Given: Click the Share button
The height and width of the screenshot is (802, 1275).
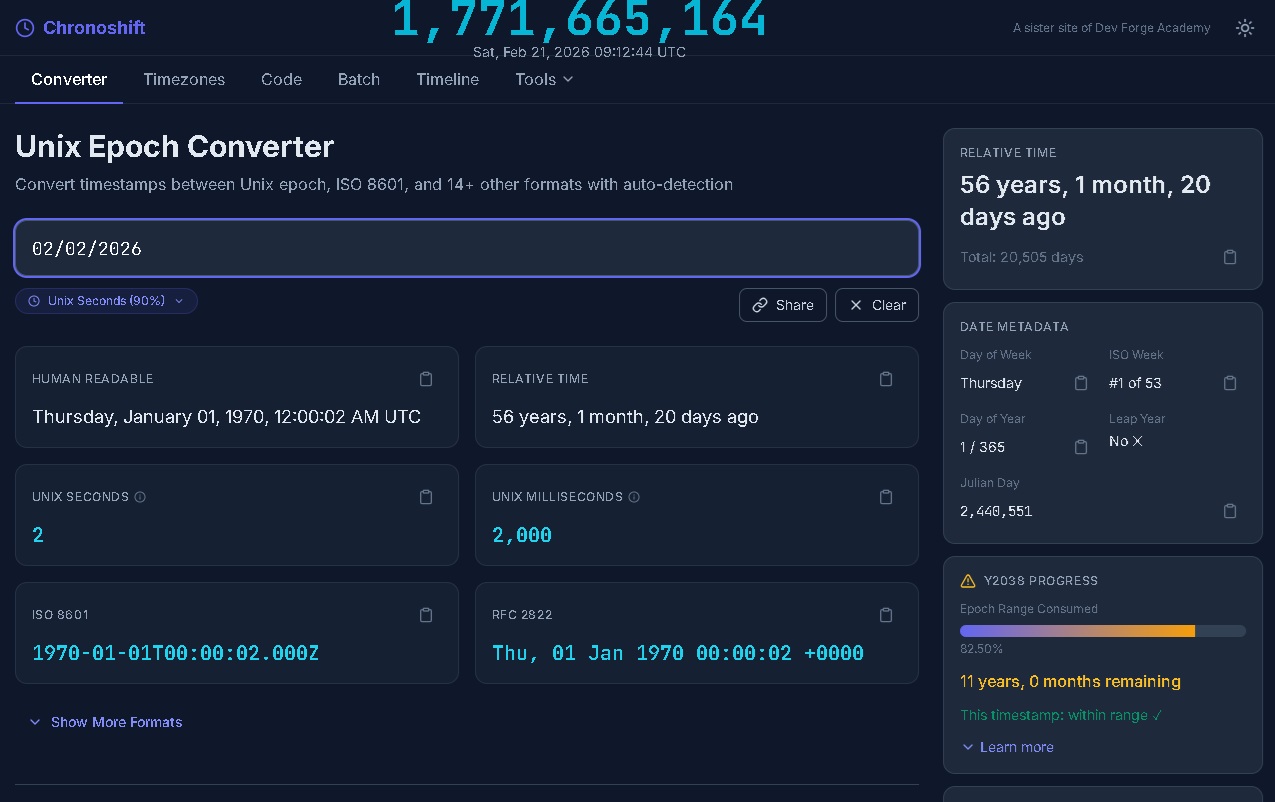Looking at the screenshot, I should pos(783,305).
